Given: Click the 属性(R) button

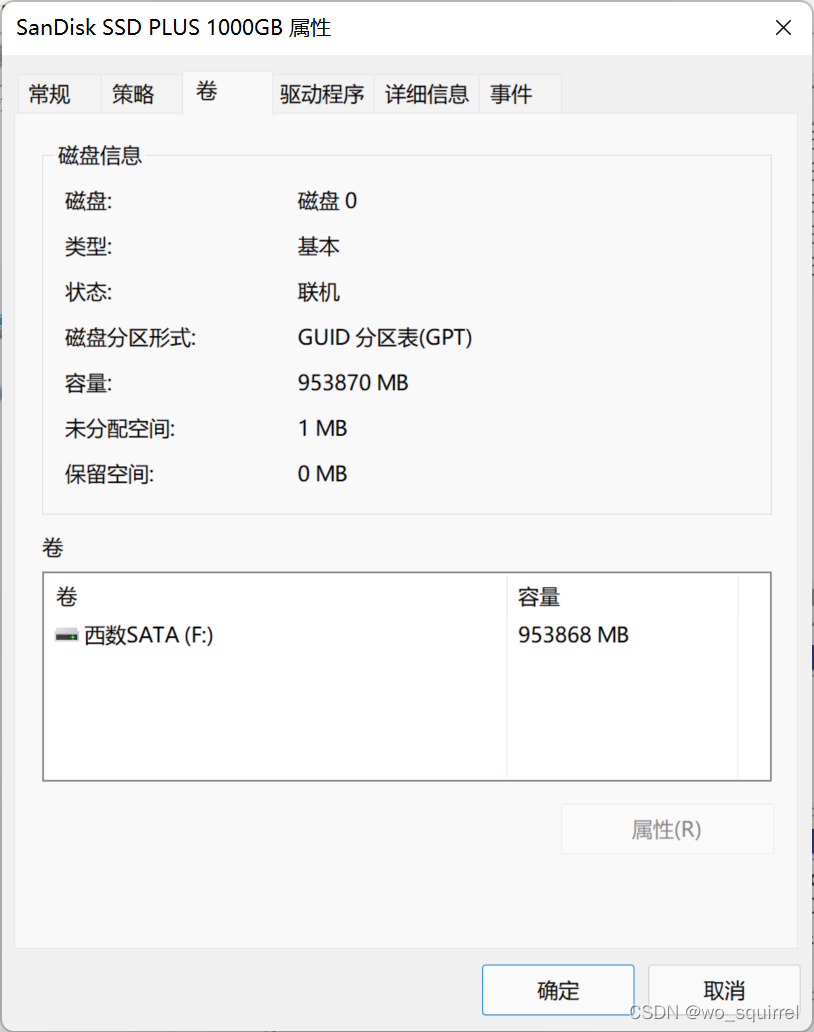Looking at the screenshot, I should tap(666, 829).
